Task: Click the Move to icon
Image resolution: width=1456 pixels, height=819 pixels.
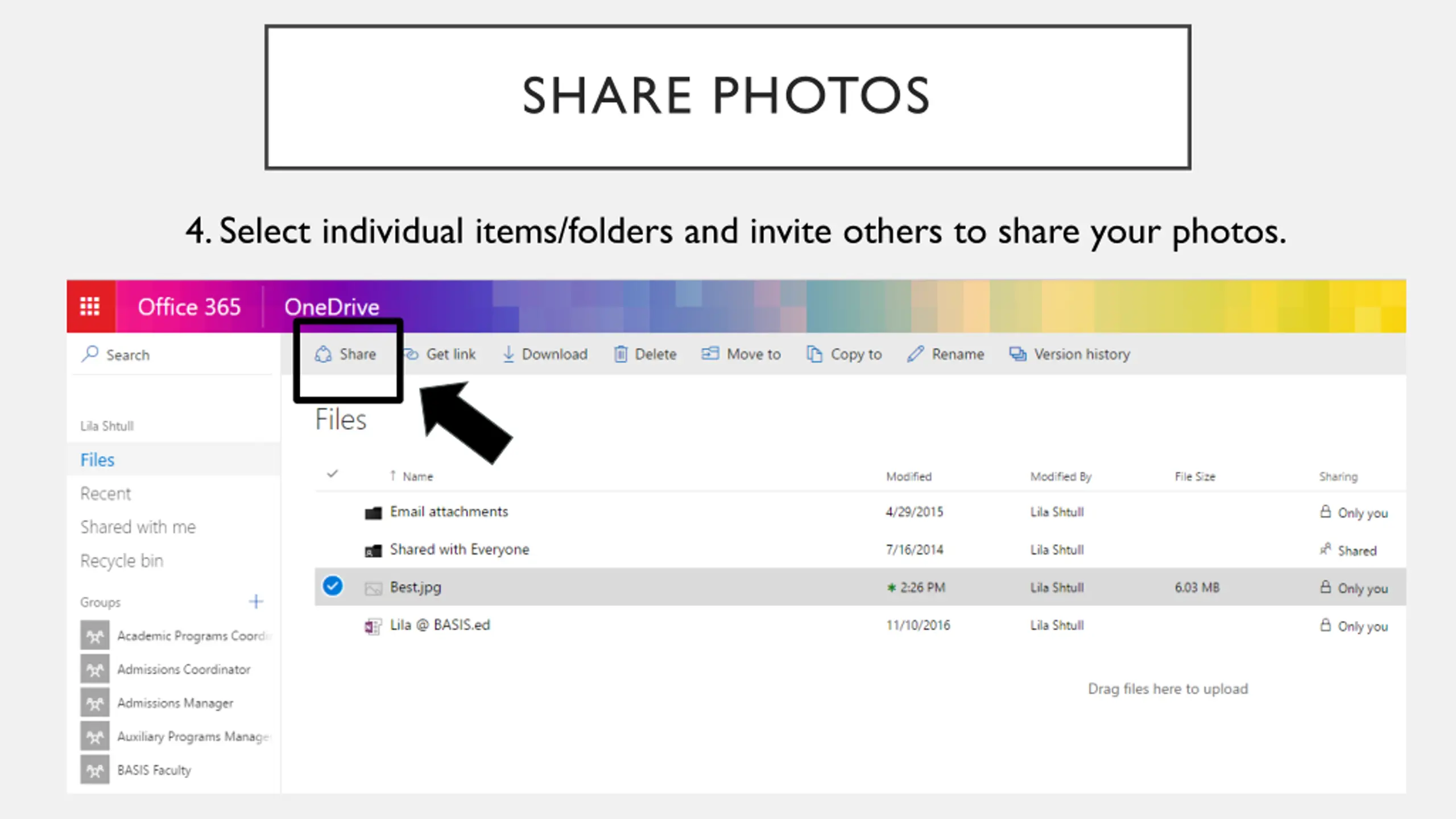Action: tap(710, 354)
